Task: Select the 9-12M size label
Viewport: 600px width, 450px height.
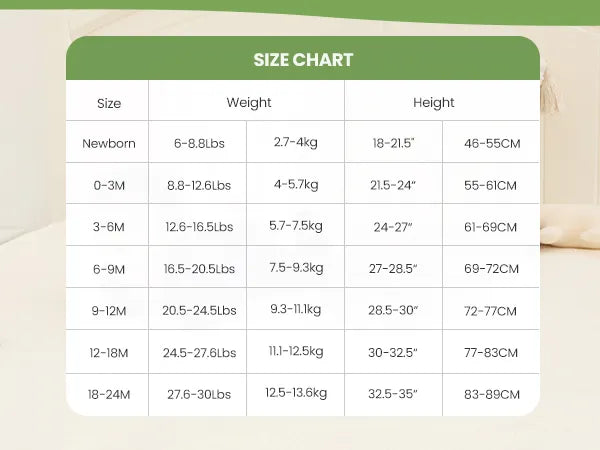Action: click(109, 311)
